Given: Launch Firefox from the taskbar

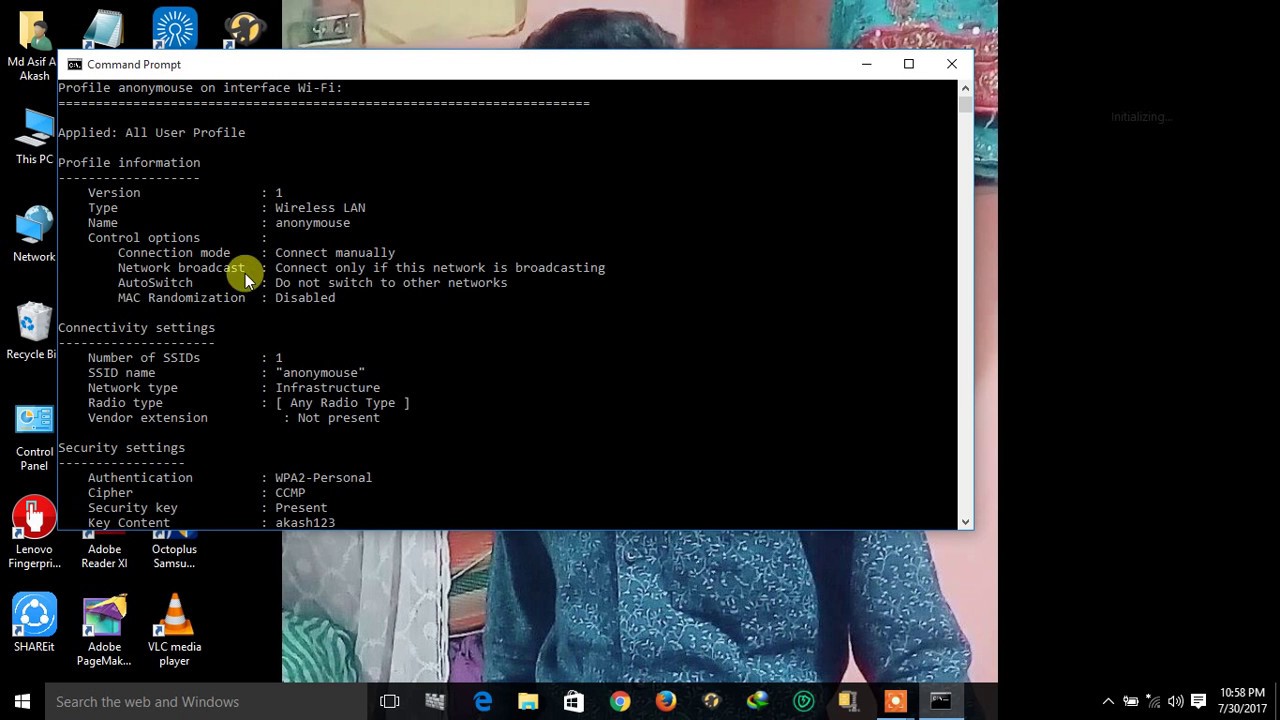Looking at the screenshot, I should [666, 702].
